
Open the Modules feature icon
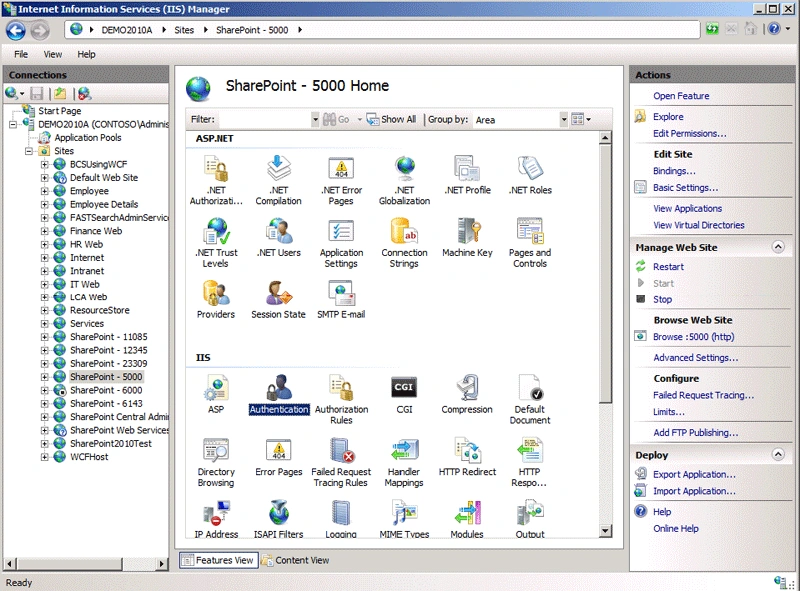467,519
